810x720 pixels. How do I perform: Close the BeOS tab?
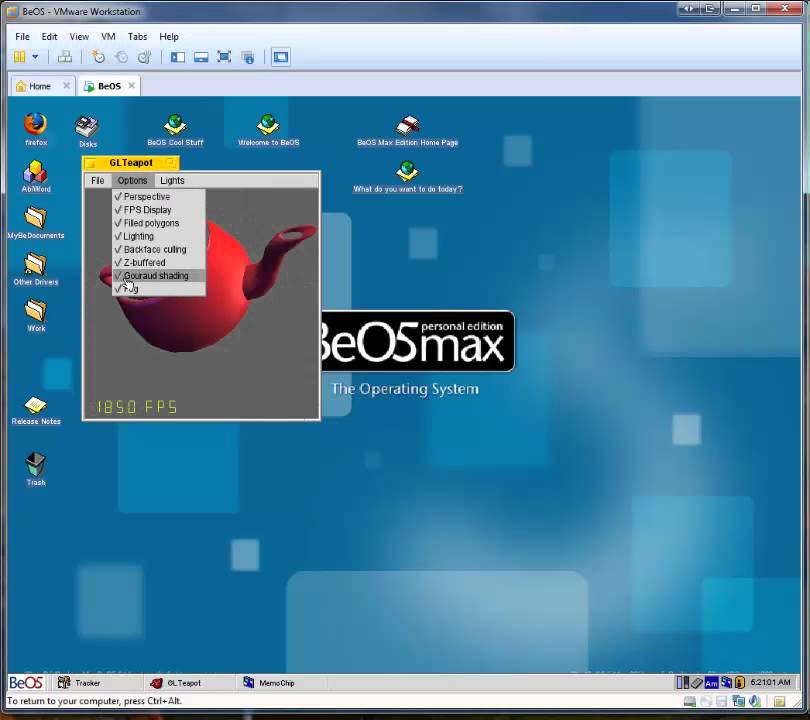pos(132,85)
